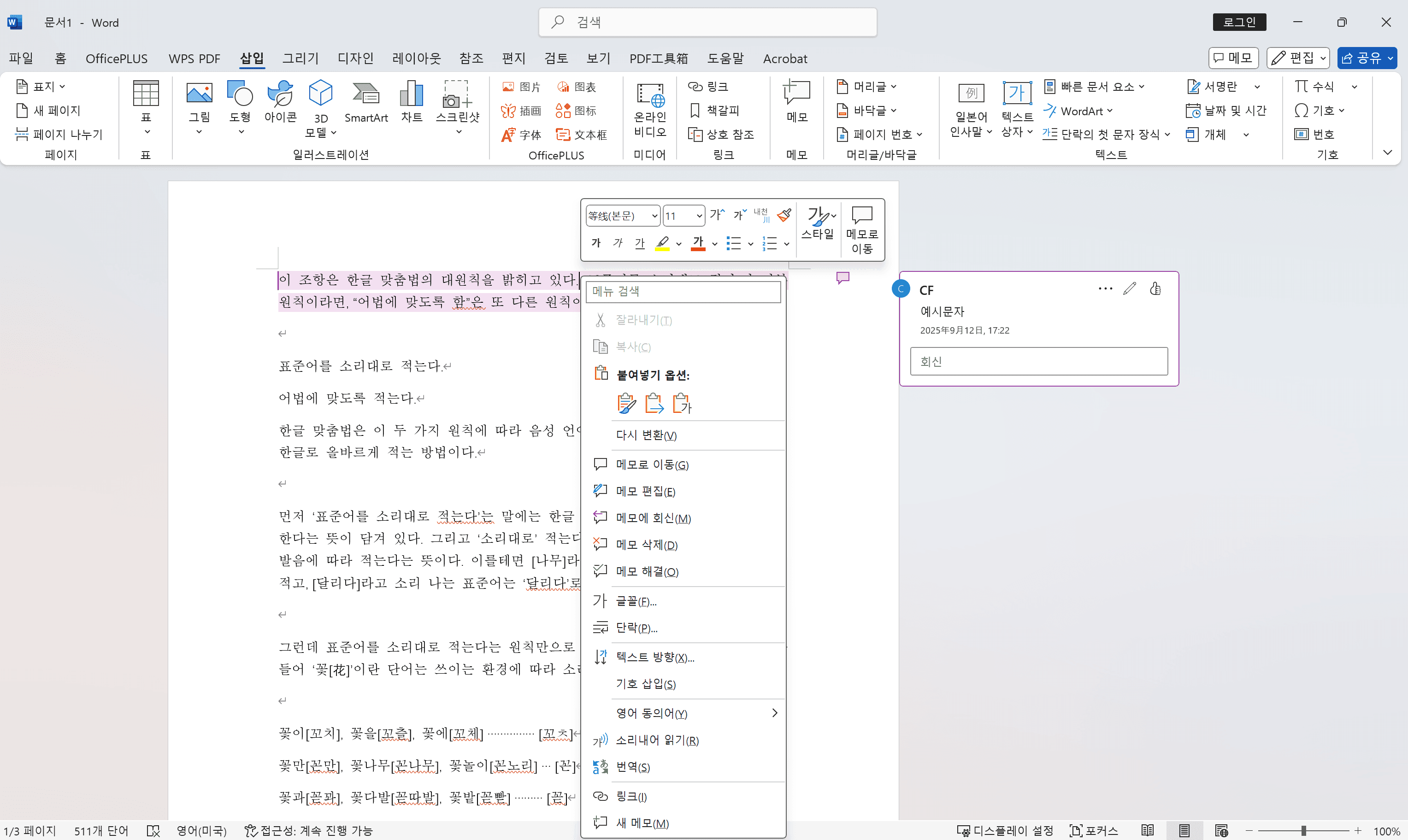Insert a 텍스트 상자 text box
Screen dimensions: 1408x840
(1017, 109)
